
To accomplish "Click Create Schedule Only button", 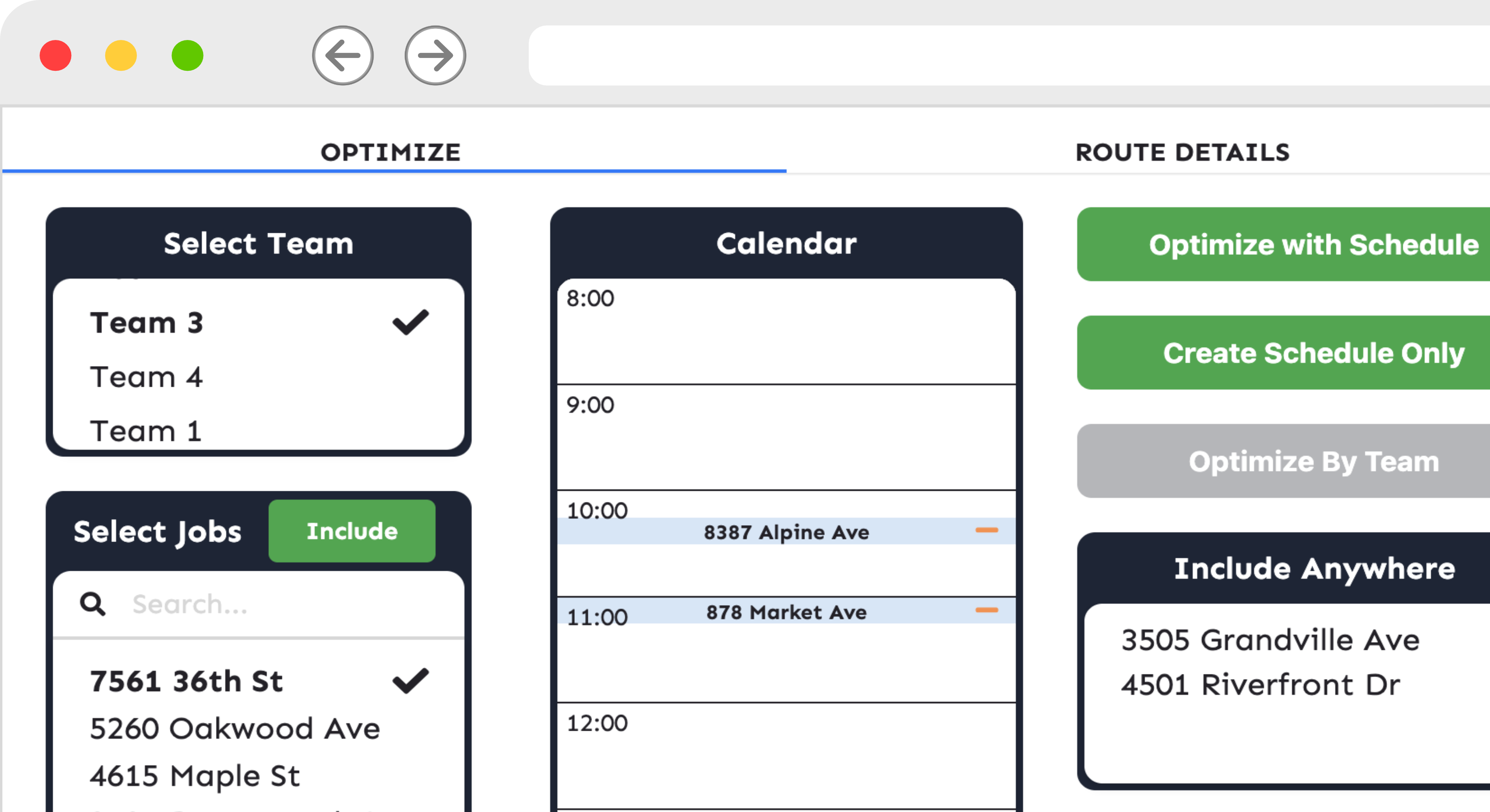I will pos(1284,353).
